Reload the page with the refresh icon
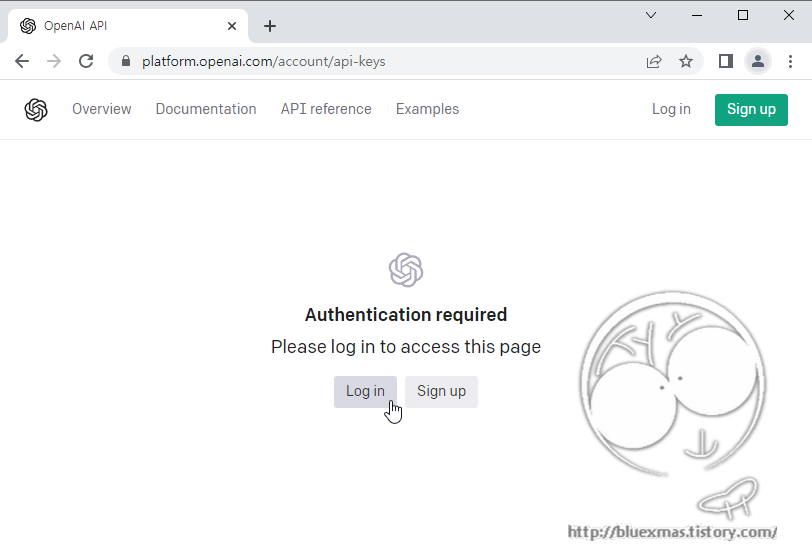Screen dimensions: 812x558 pos(86,61)
